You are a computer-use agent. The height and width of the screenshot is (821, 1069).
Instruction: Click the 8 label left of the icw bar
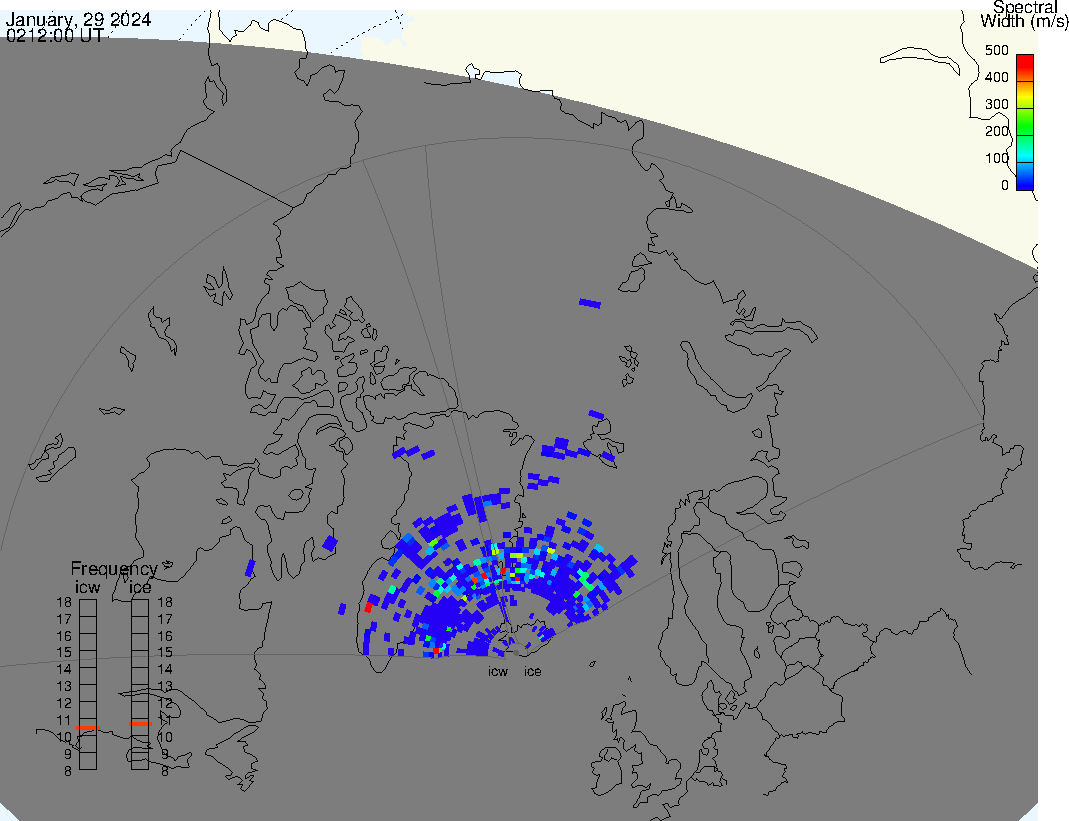(x=68, y=771)
